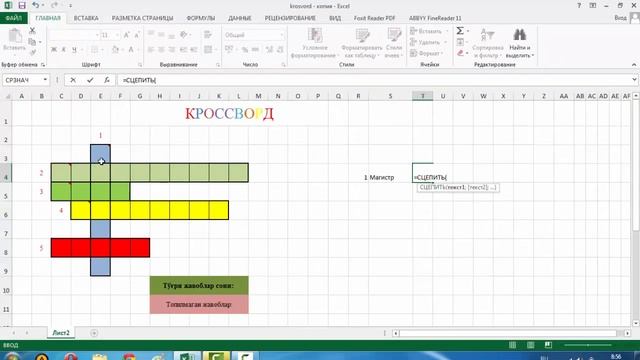The height and width of the screenshot is (360, 640).
Task: Expand the formula bar with chevron
Action: click(634, 80)
